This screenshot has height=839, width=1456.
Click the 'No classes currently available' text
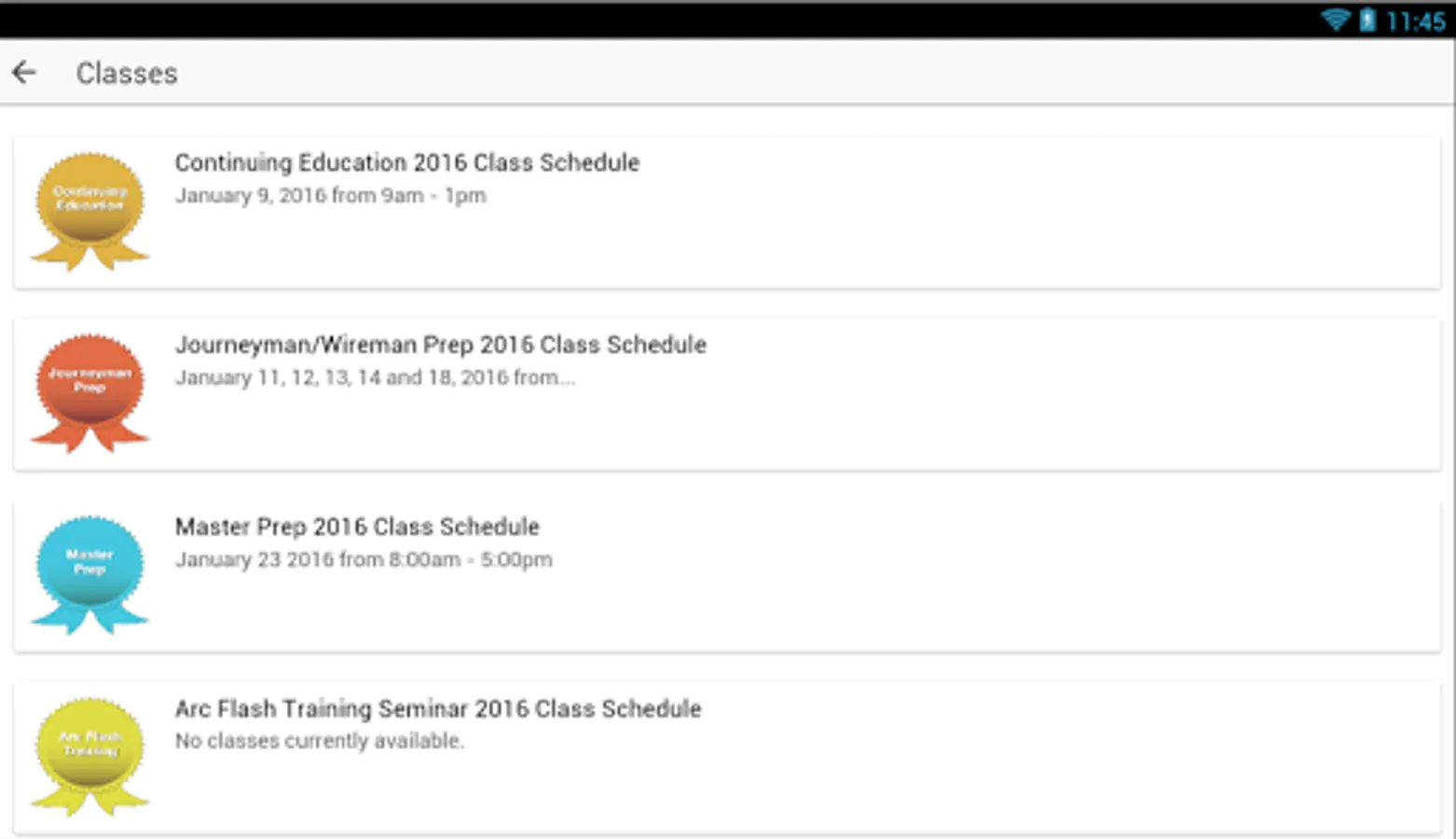(320, 741)
